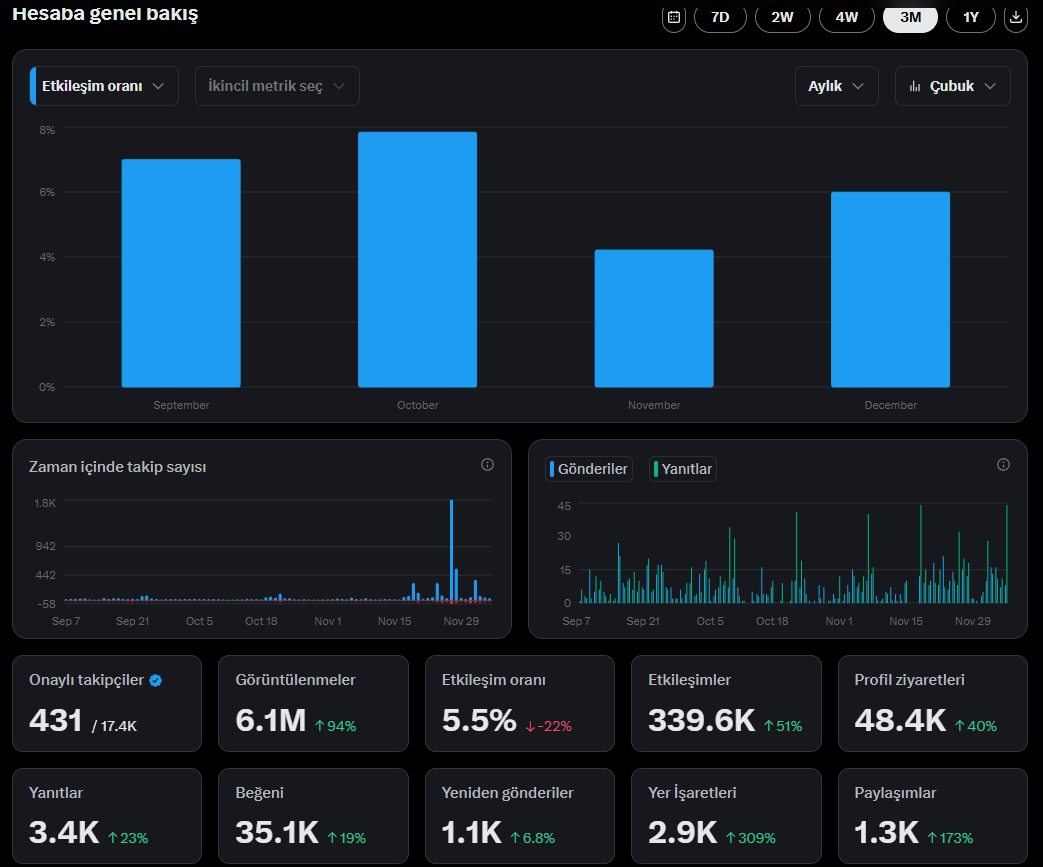The height and width of the screenshot is (867, 1043).
Task: Click the -22% change indicator
Action: 549,726
